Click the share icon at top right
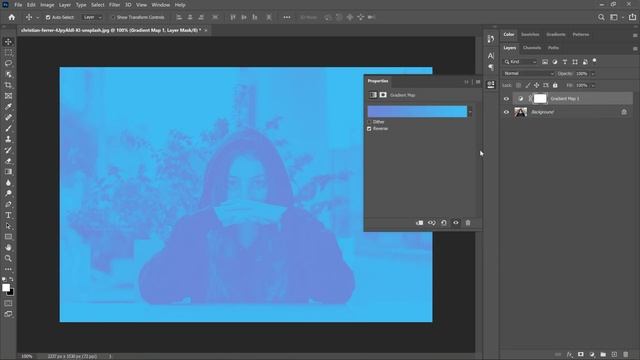The height and width of the screenshot is (360, 640). click(x=632, y=17)
